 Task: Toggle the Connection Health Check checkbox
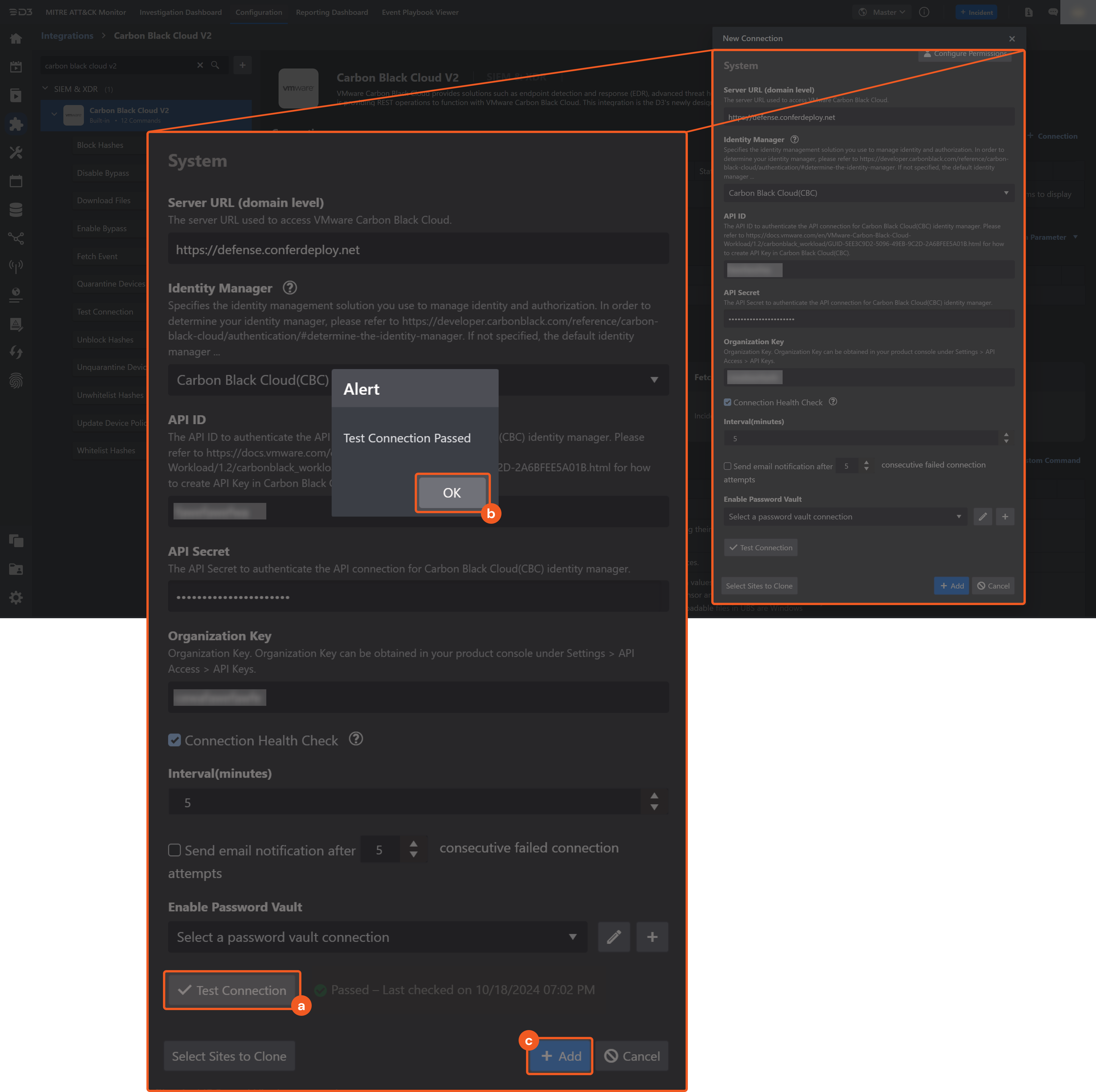175,740
